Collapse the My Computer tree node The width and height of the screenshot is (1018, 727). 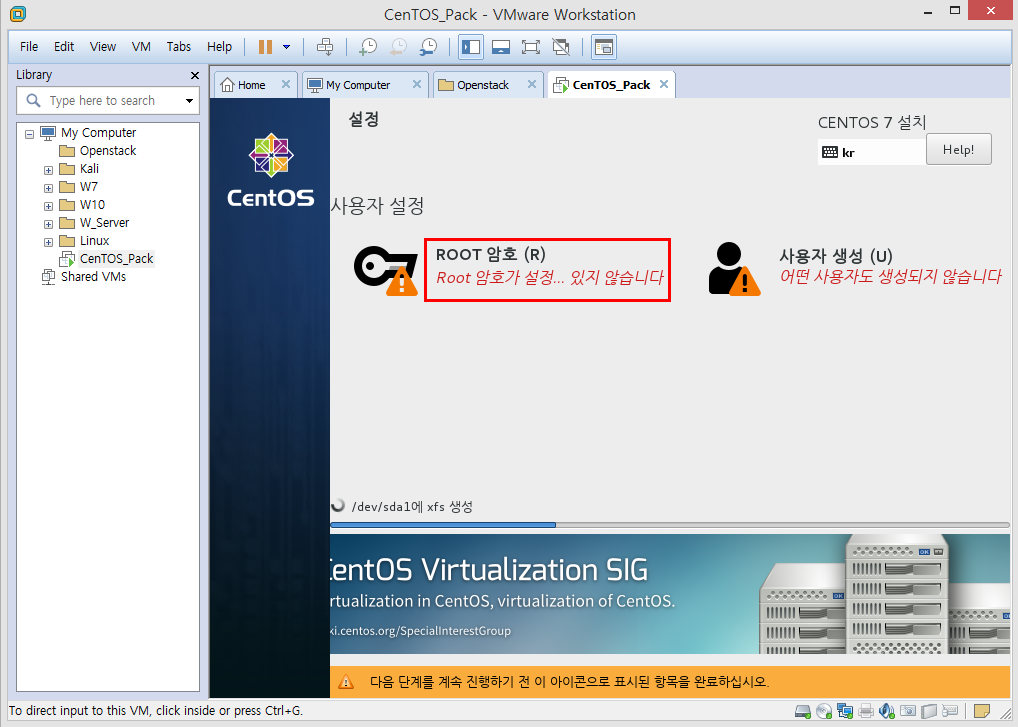point(29,134)
